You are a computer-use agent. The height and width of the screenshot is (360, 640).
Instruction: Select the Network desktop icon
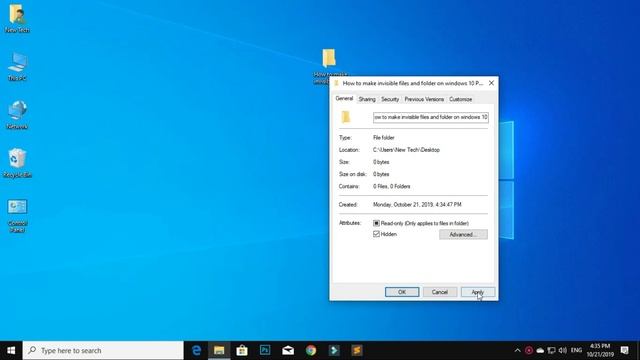click(x=17, y=115)
